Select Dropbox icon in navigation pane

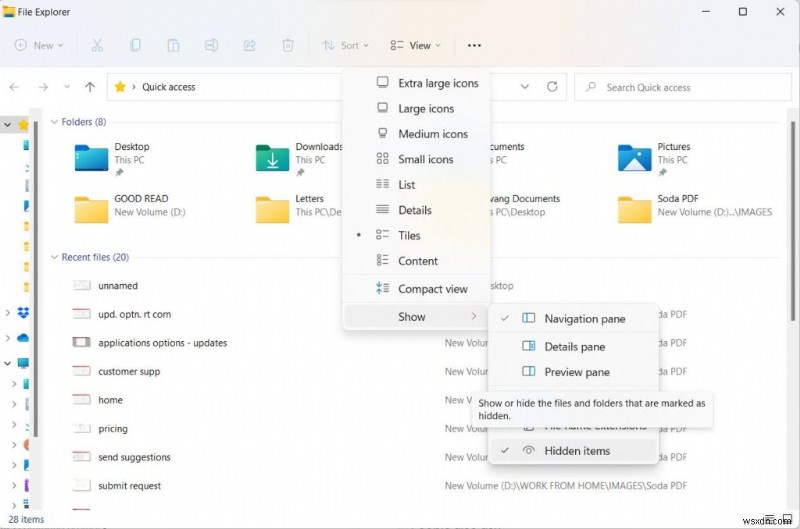(x=23, y=312)
